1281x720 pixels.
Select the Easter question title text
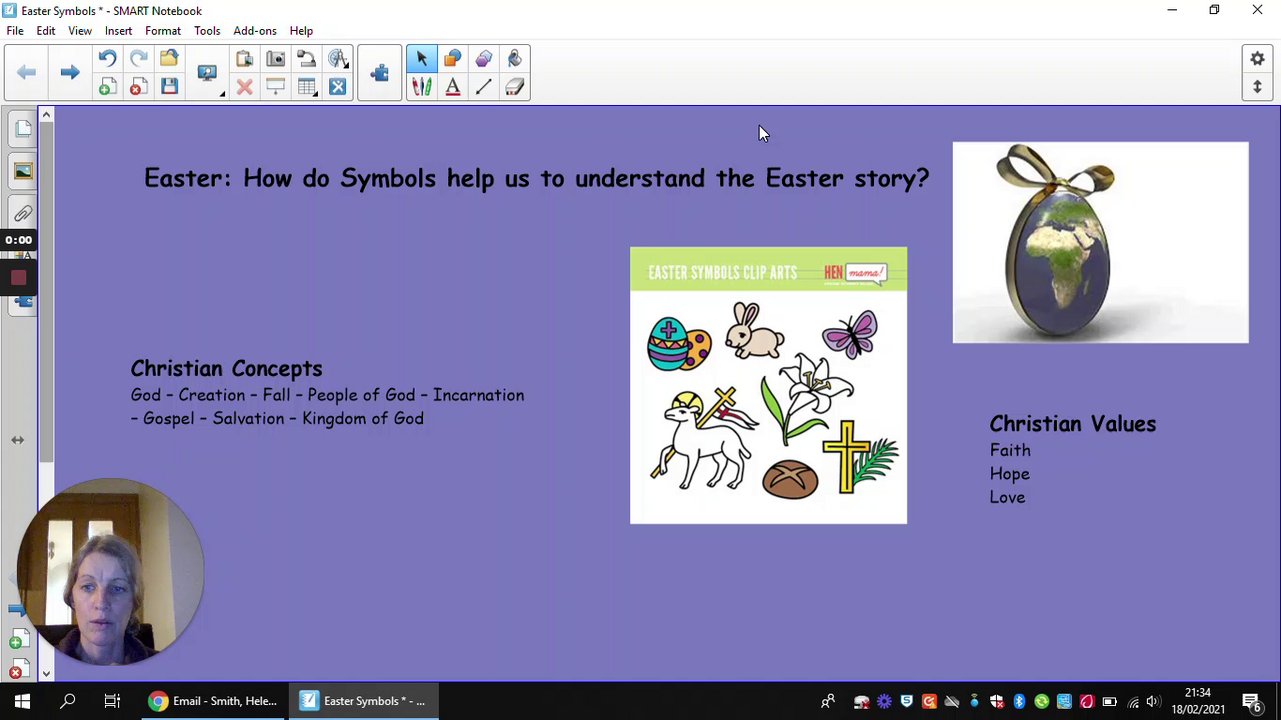pos(537,179)
